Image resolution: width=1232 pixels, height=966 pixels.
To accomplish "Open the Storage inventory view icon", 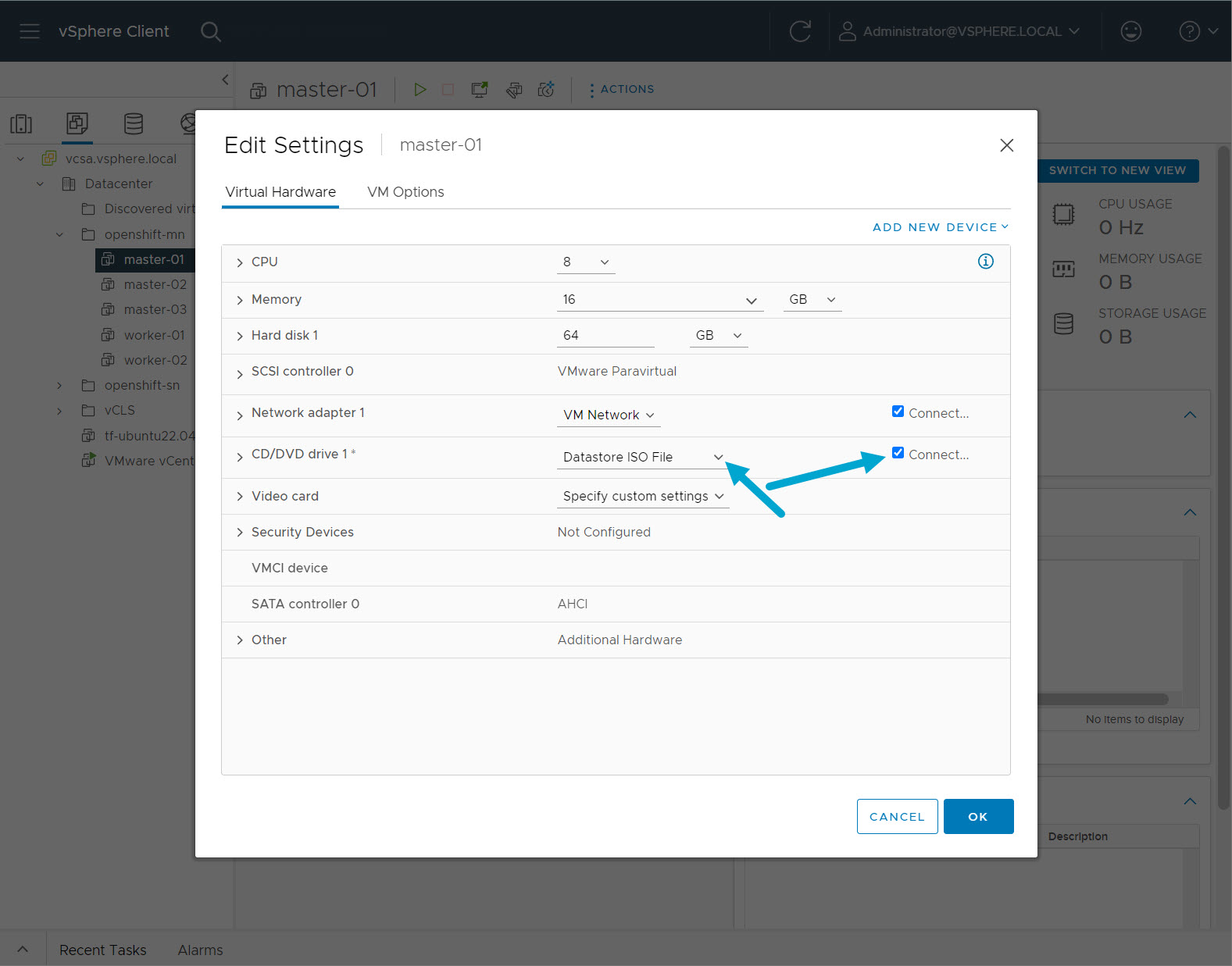I will [134, 123].
